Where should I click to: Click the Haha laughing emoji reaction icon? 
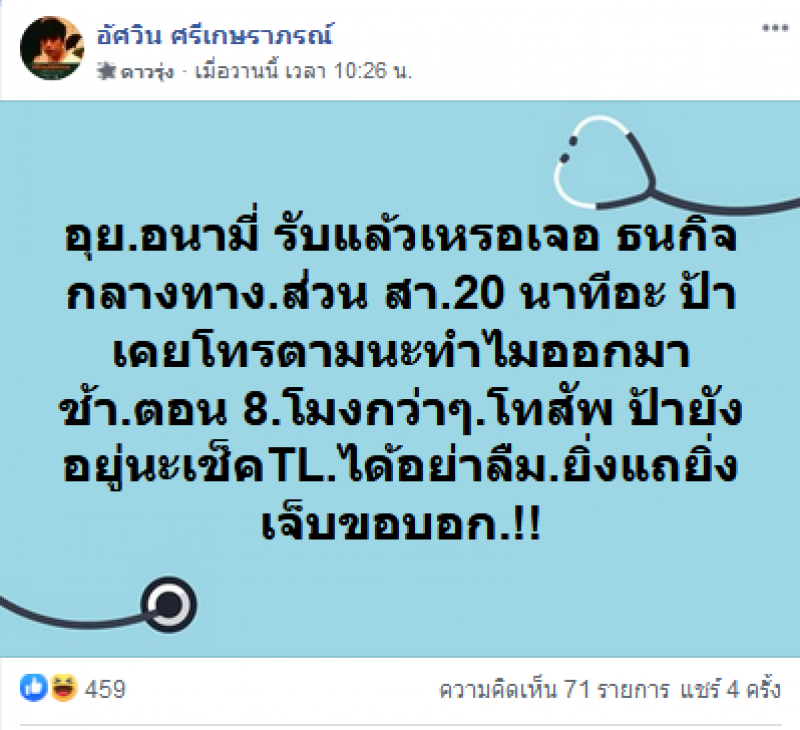tap(63, 687)
